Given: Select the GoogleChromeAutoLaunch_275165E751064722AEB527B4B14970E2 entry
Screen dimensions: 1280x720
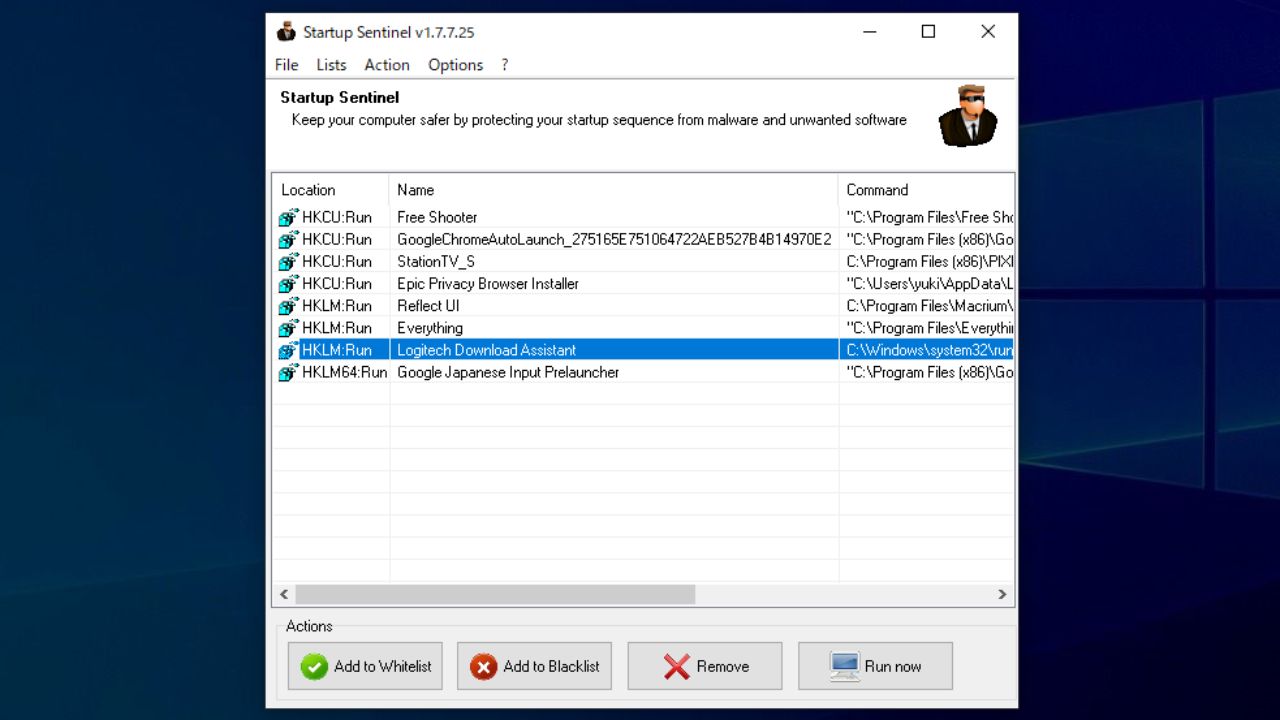Looking at the screenshot, I should point(614,239).
